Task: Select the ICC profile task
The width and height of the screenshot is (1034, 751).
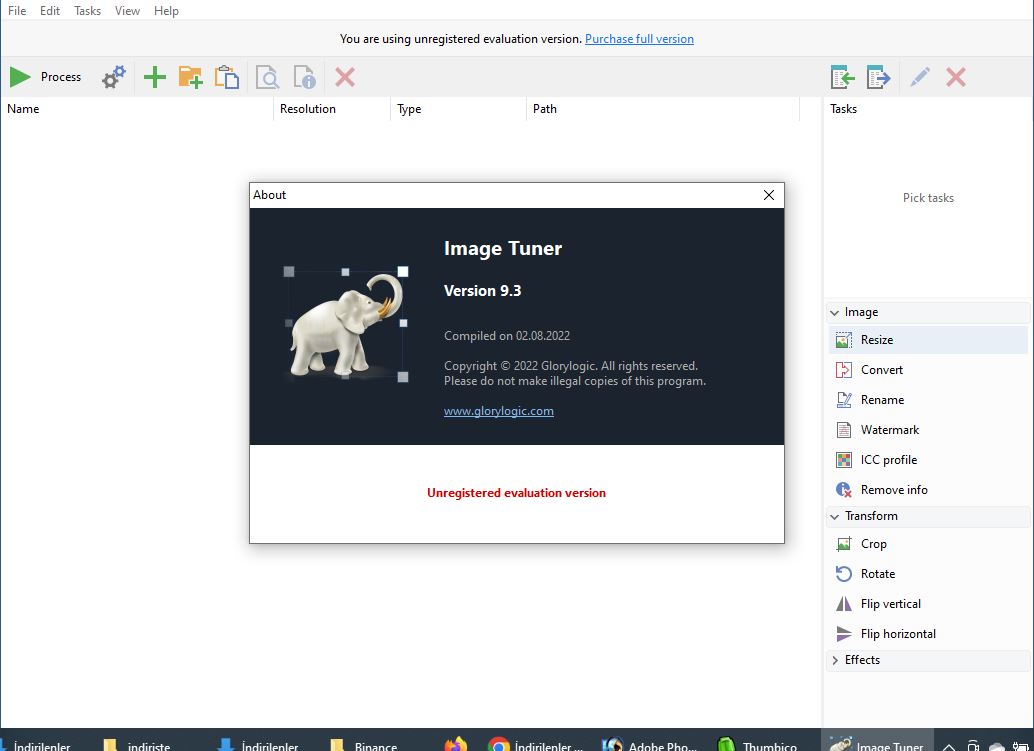Action: tap(928, 460)
